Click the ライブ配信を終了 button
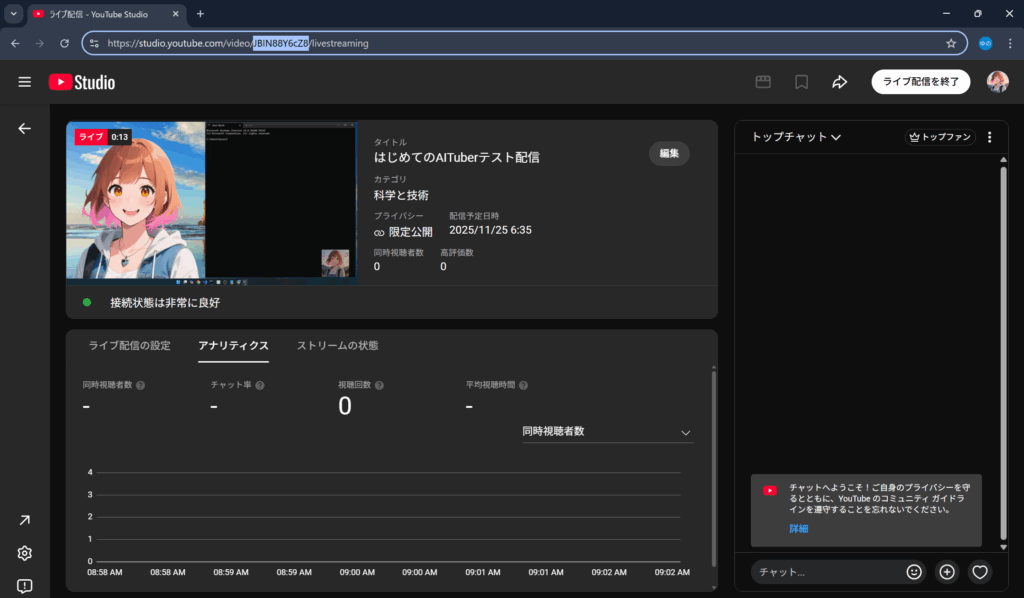The image size is (1024, 598). (920, 82)
